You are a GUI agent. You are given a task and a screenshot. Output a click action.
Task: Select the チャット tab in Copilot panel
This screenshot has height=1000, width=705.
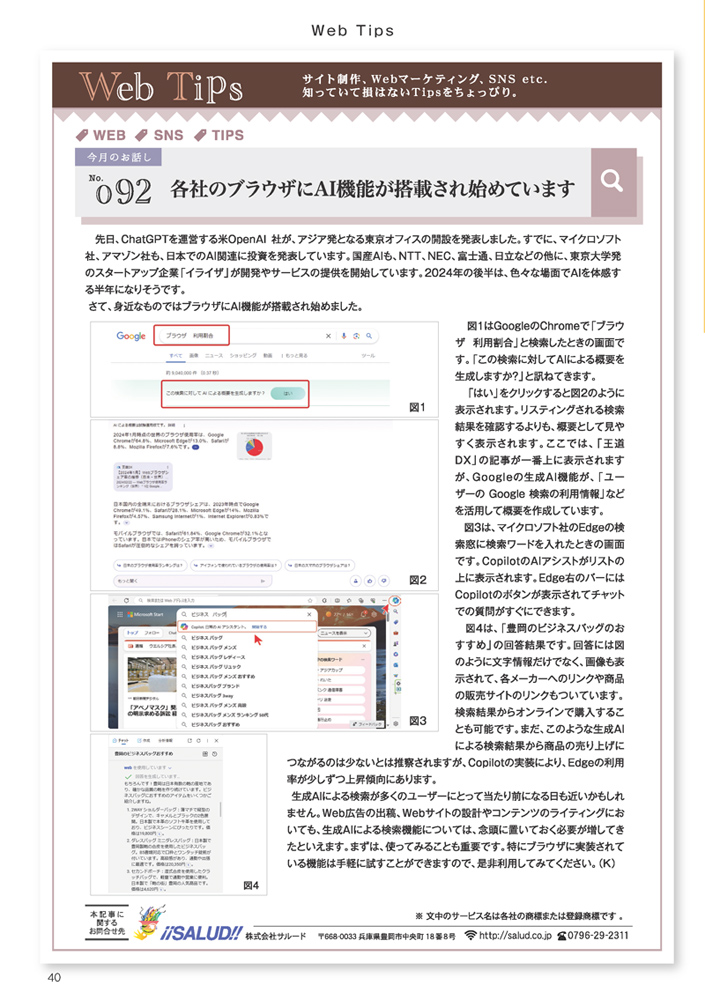coord(122,740)
